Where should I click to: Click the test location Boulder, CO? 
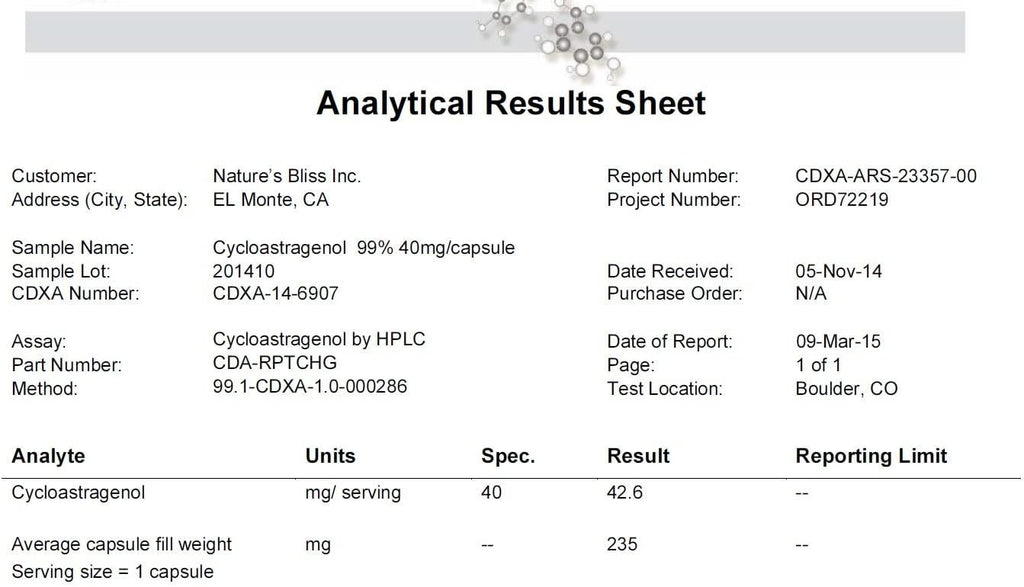[x=846, y=389]
